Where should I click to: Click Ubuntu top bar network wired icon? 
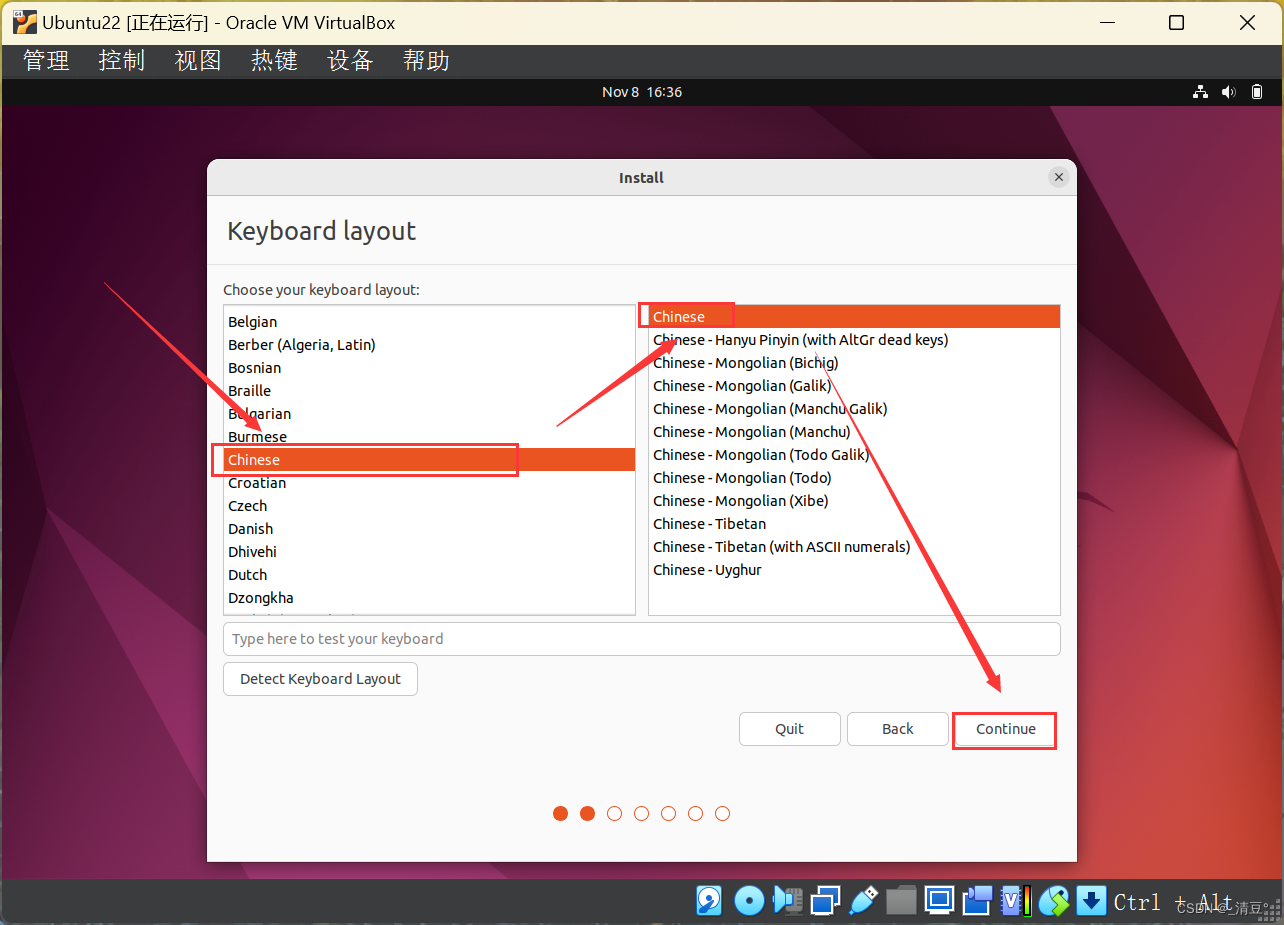[x=1200, y=92]
